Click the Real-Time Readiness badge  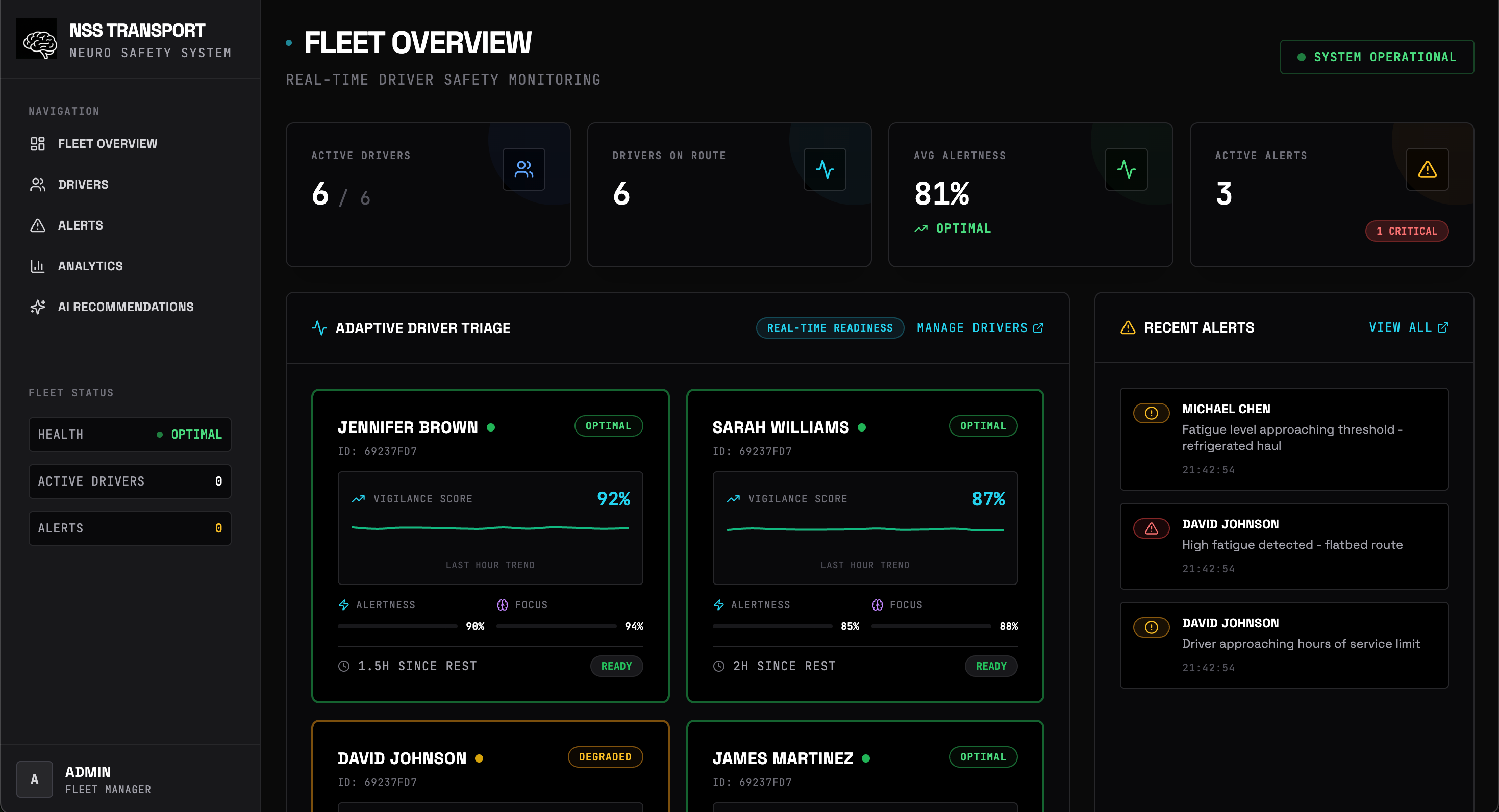(x=830, y=328)
